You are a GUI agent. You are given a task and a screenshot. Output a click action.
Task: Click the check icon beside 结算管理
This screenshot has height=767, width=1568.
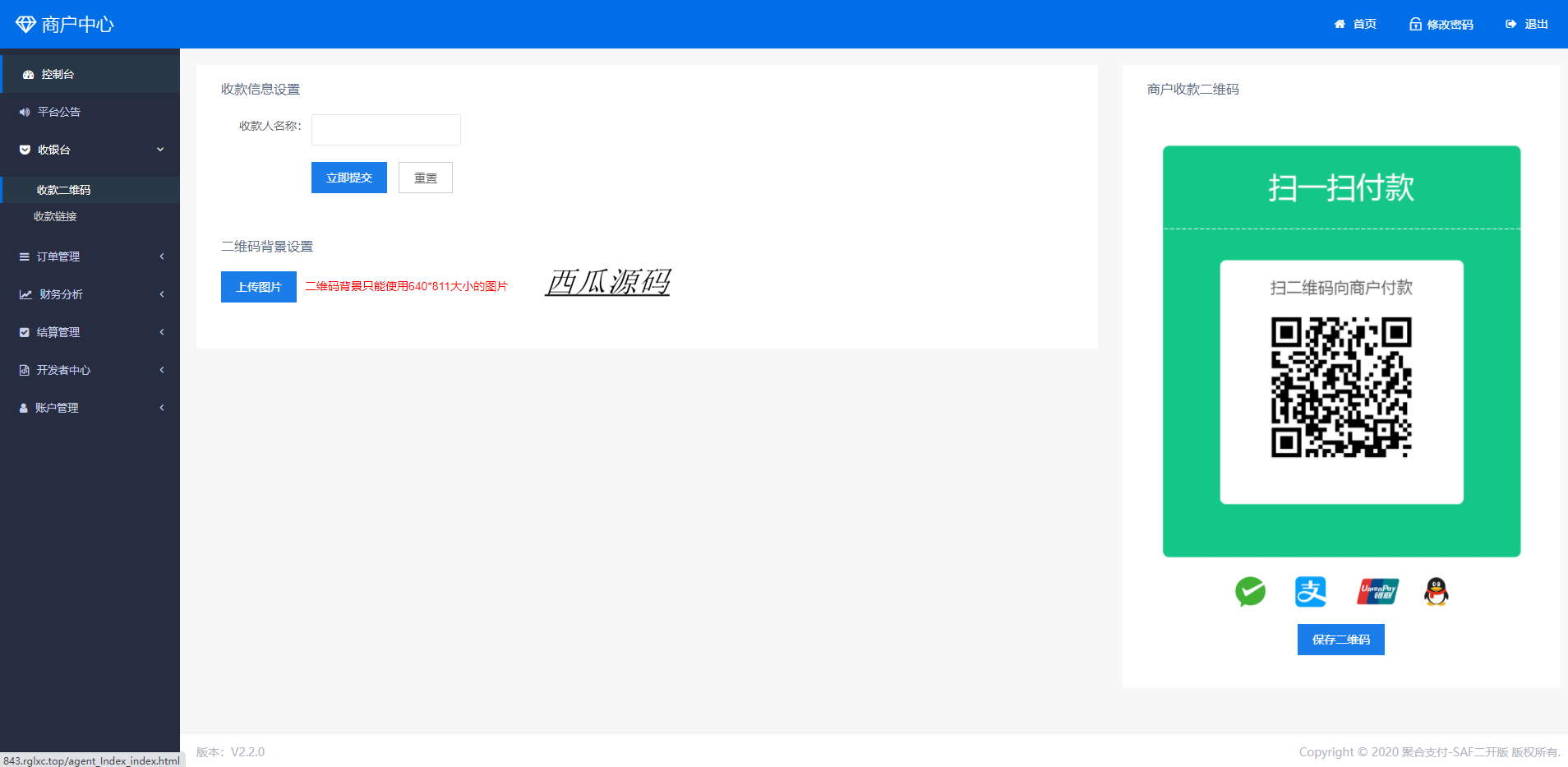25,332
